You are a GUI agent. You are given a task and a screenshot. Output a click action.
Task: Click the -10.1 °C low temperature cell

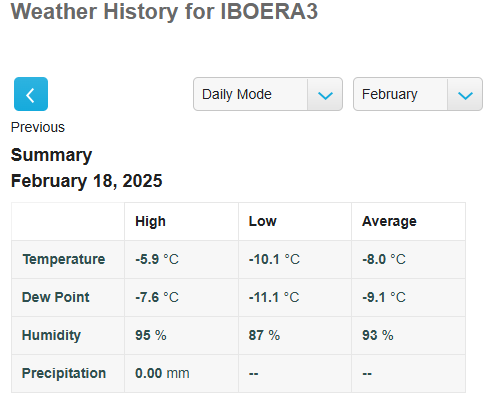pos(295,259)
